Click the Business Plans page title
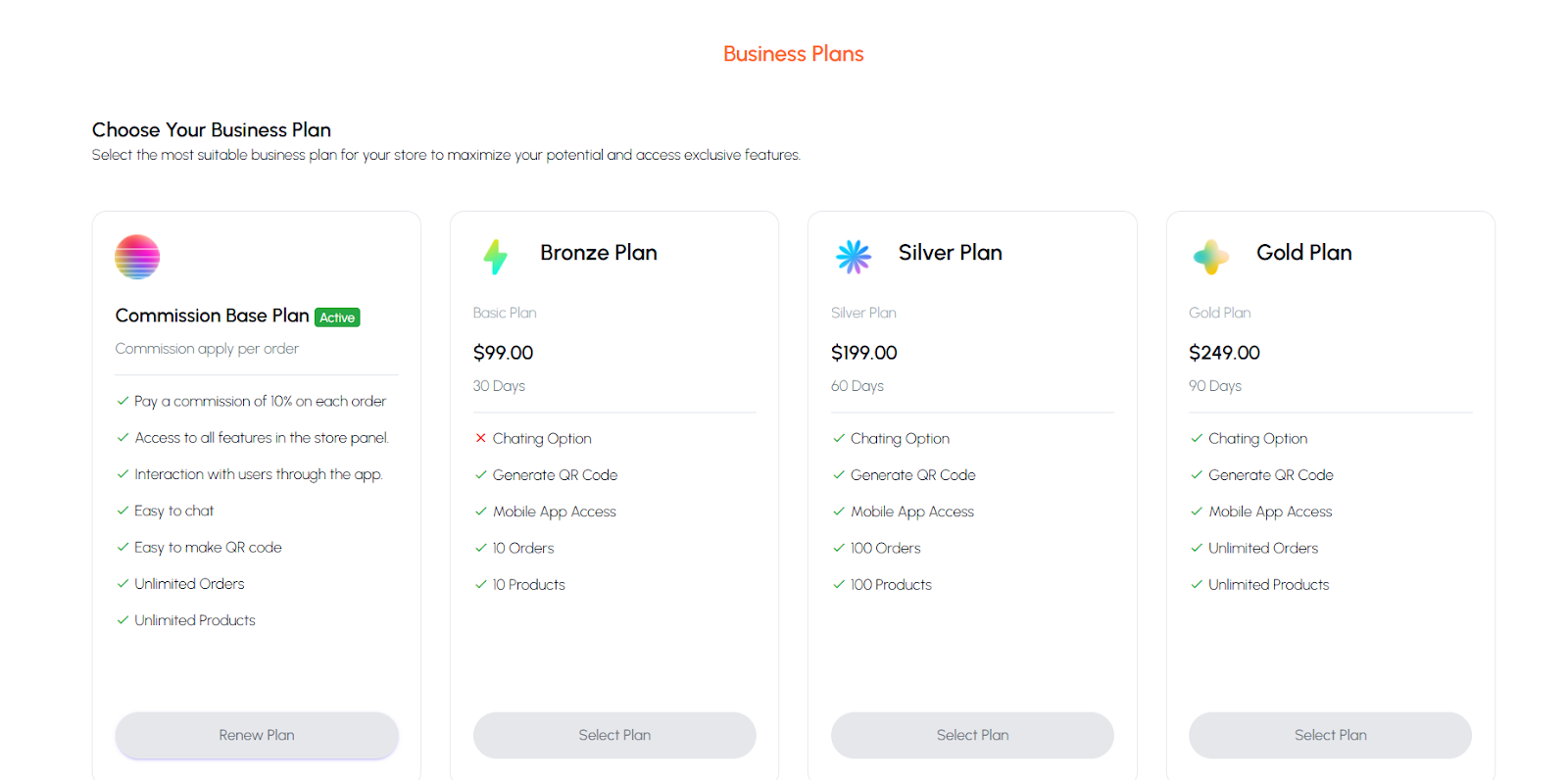This screenshot has width=1568, height=780. [x=793, y=54]
